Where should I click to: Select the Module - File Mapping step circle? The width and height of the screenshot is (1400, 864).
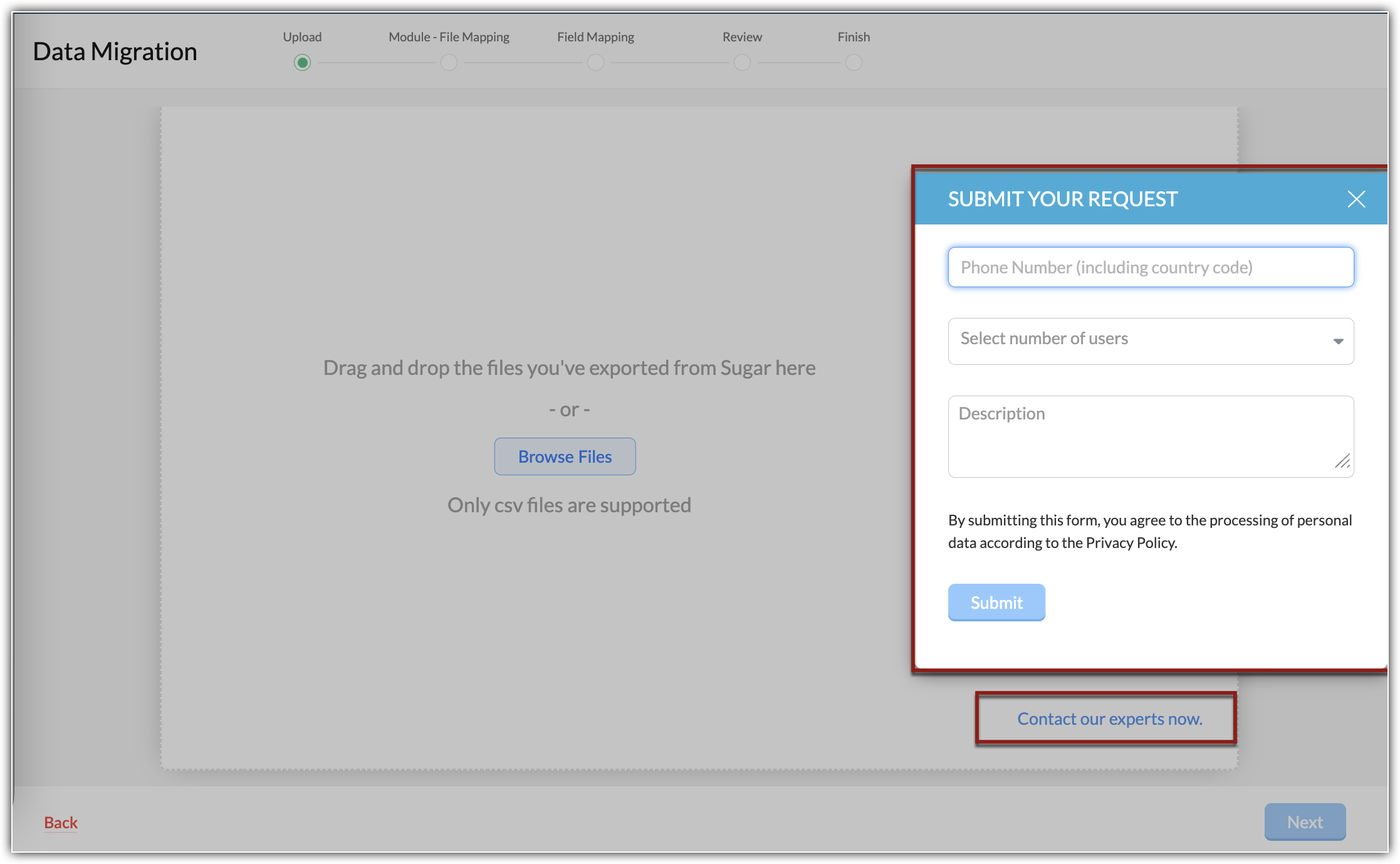(449, 63)
